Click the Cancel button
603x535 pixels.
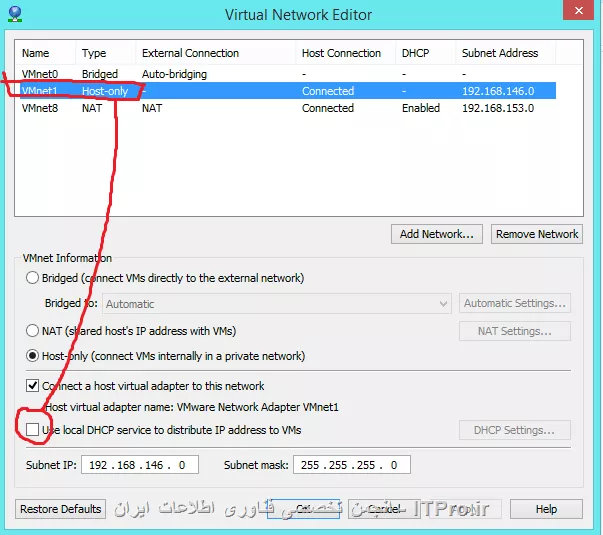coord(384,509)
